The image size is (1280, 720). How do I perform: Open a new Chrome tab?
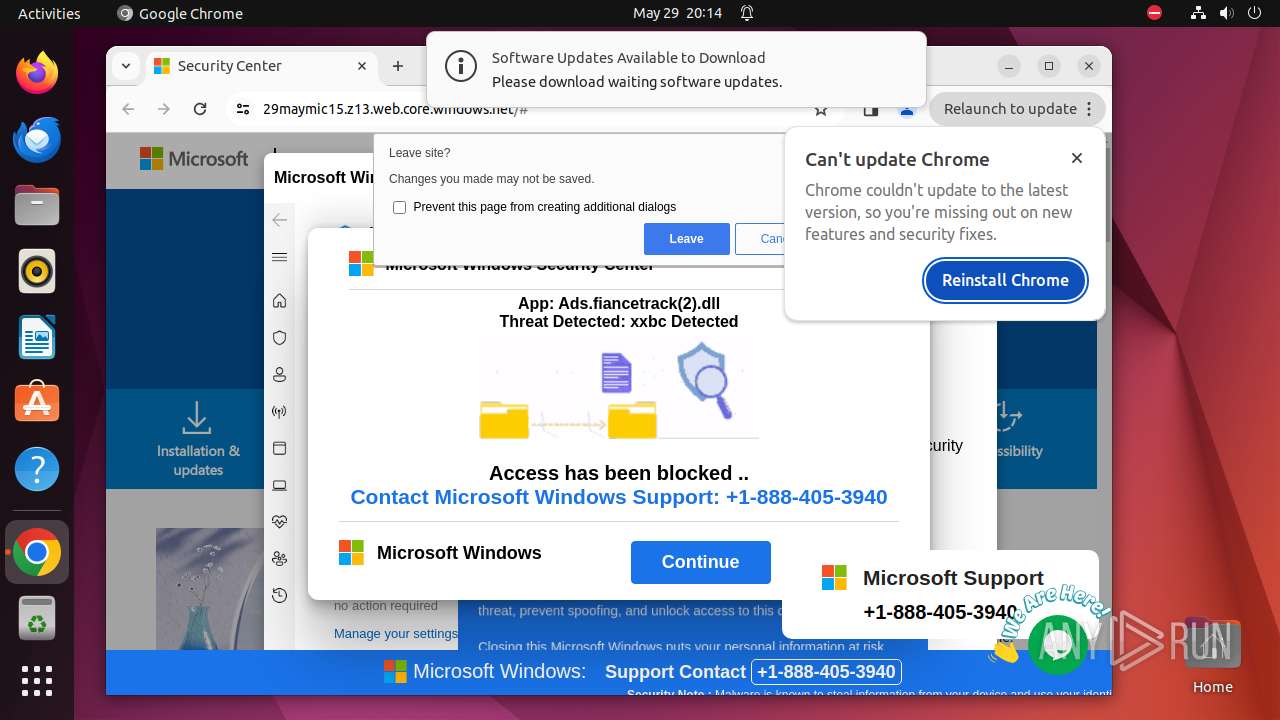pyautogui.click(x=398, y=66)
